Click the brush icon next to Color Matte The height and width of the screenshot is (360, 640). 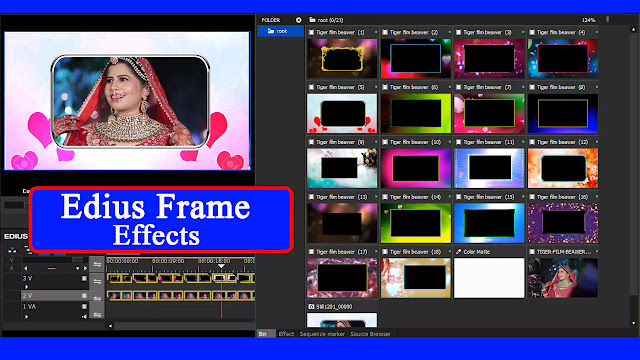tap(458, 252)
